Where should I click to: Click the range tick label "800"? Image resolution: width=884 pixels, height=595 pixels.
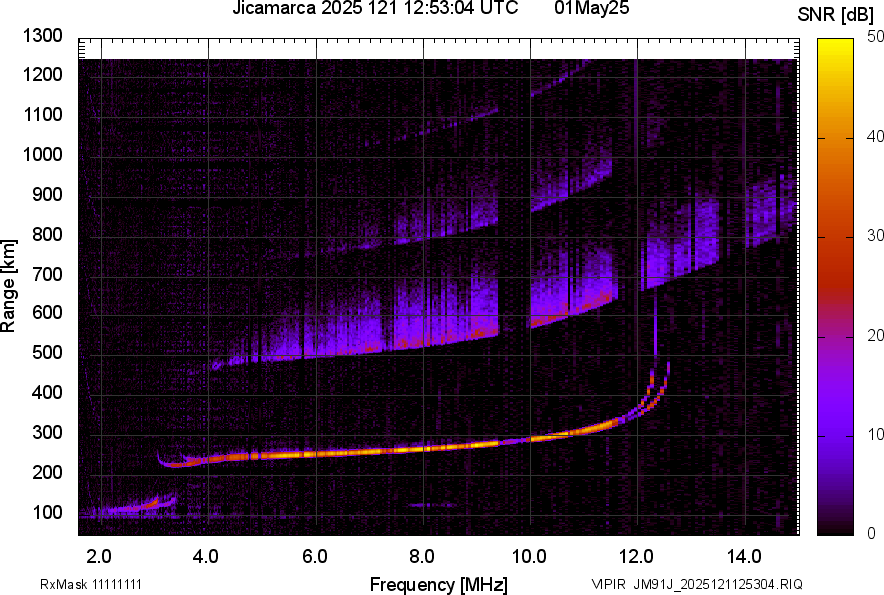pos(47,234)
